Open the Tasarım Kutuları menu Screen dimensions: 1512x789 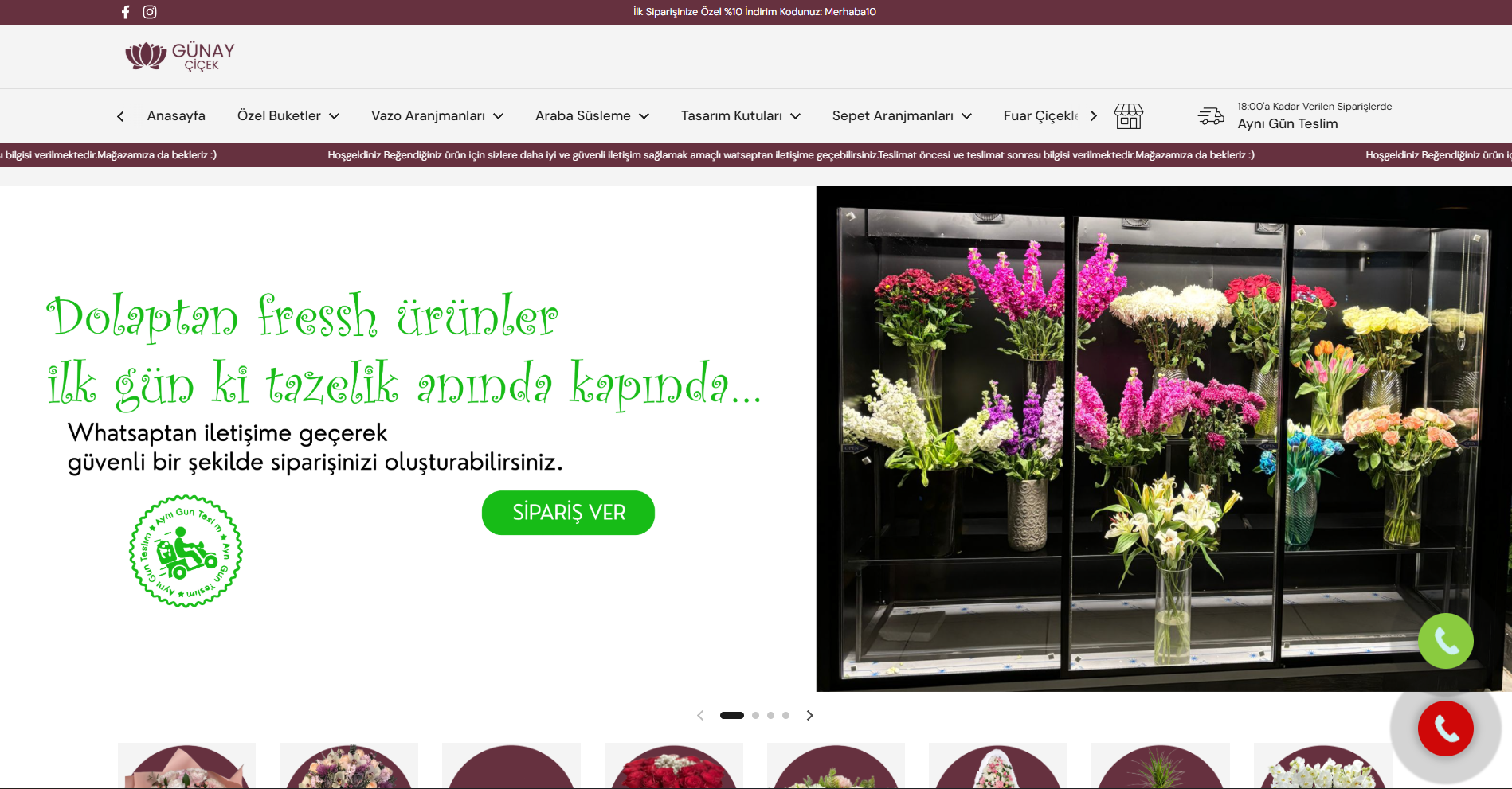[x=731, y=116]
